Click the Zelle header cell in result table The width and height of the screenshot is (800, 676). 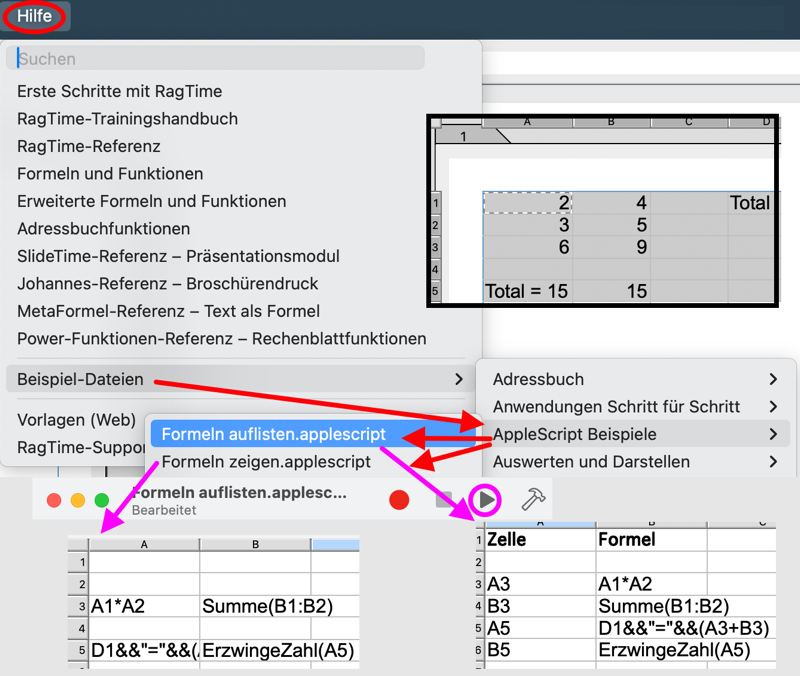click(540, 540)
